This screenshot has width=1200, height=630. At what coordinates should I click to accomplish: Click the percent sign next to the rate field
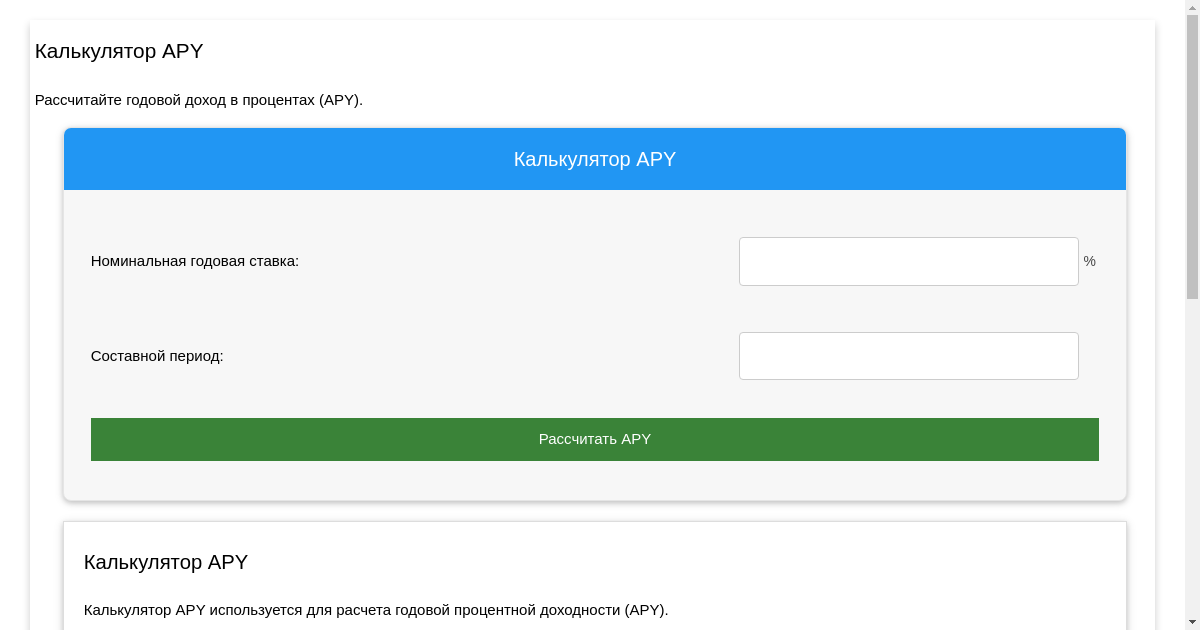point(1089,261)
